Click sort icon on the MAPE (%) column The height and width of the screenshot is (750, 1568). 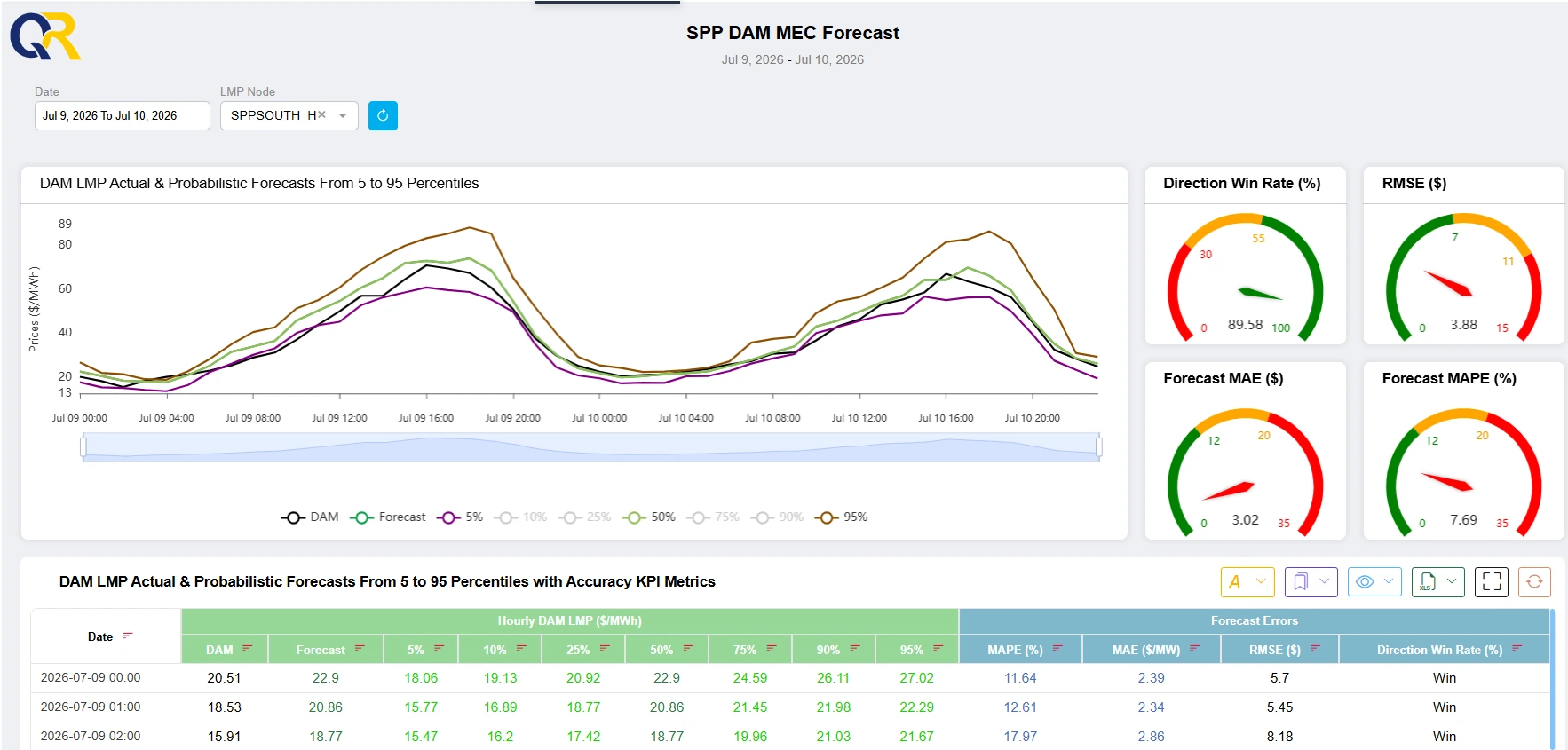click(1057, 649)
